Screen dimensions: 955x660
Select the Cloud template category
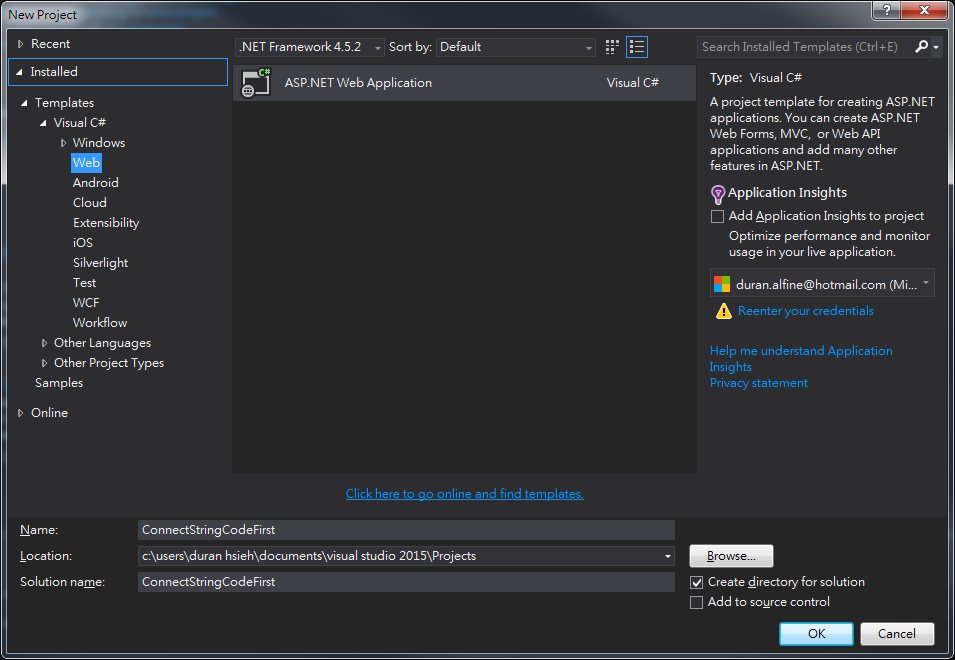point(90,203)
